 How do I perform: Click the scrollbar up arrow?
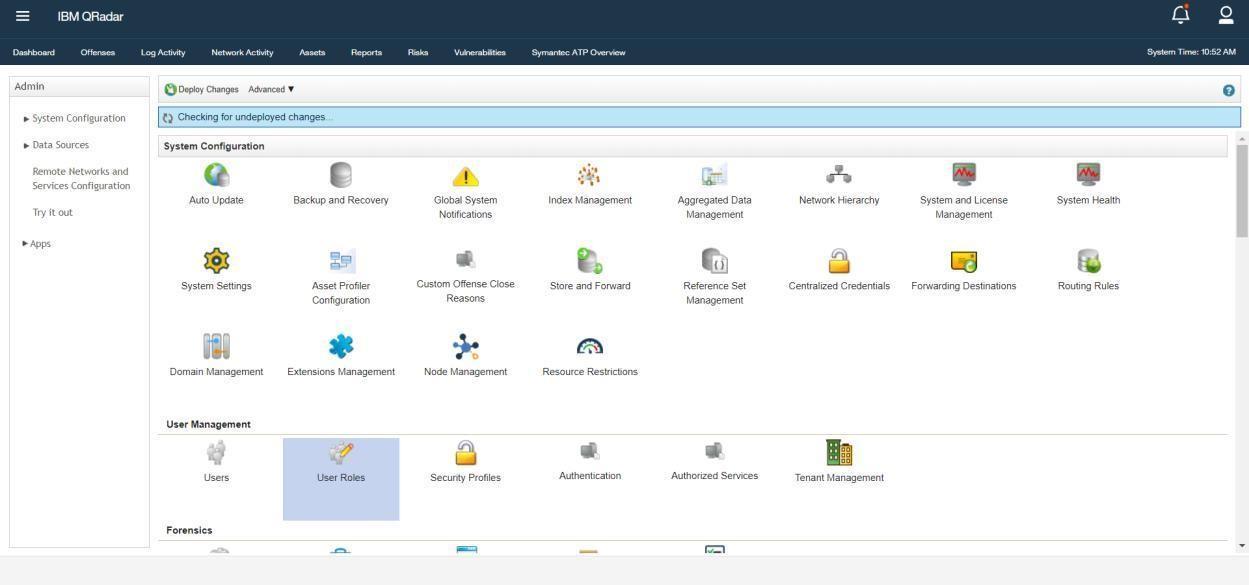click(x=1242, y=138)
